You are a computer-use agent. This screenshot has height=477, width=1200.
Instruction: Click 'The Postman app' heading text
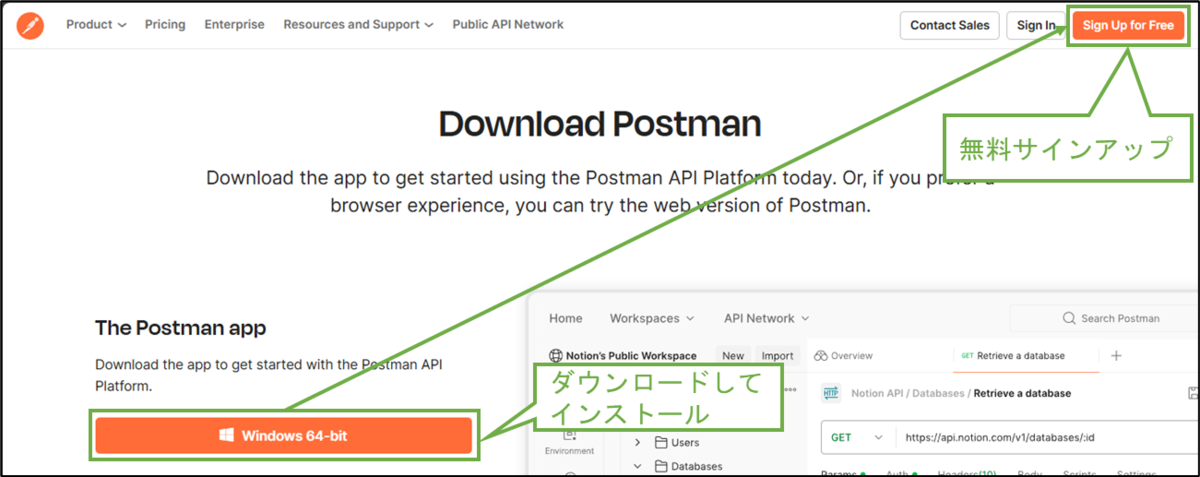click(181, 328)
